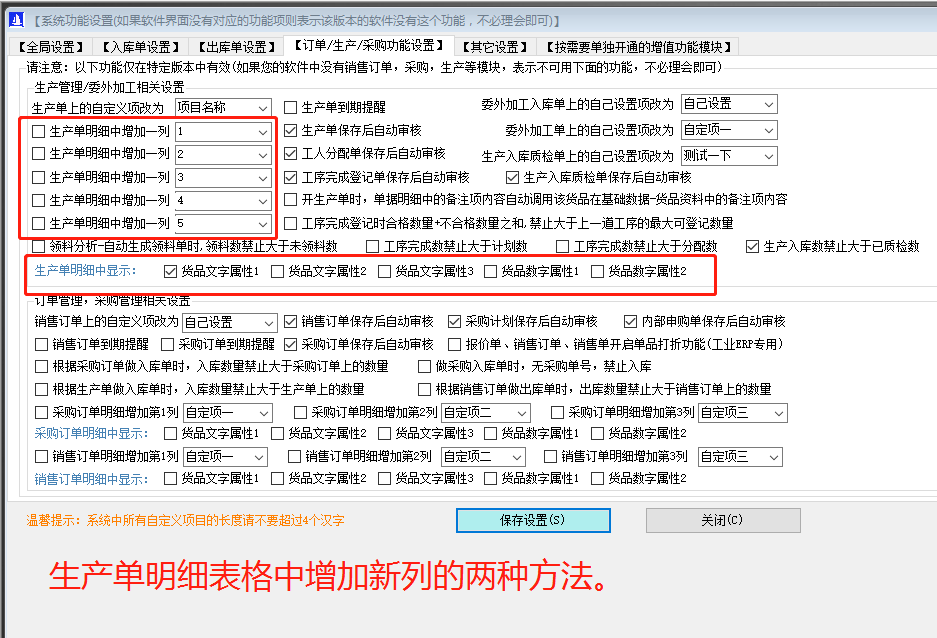Enable the 生产单到期提醒 checkbox
This screenshot has height=638, width=937.
pos(289,107)
